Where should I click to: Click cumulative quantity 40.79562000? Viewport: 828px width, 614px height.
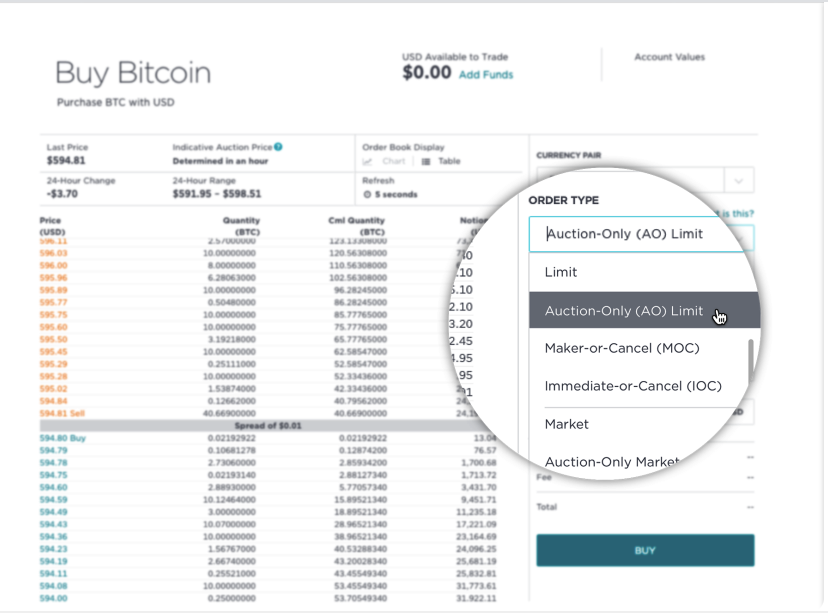(x=361, y=401)
